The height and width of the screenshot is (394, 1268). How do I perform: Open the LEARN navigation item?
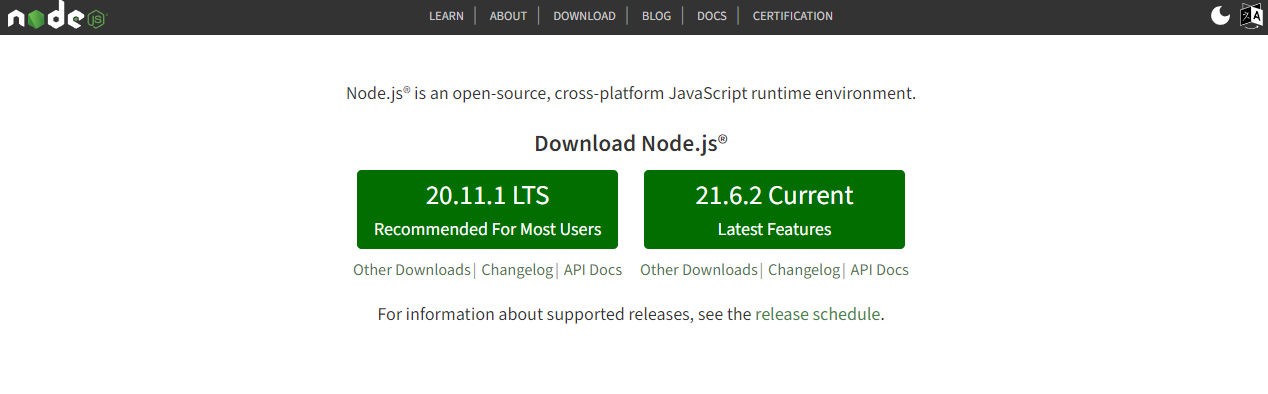(446, 16)
